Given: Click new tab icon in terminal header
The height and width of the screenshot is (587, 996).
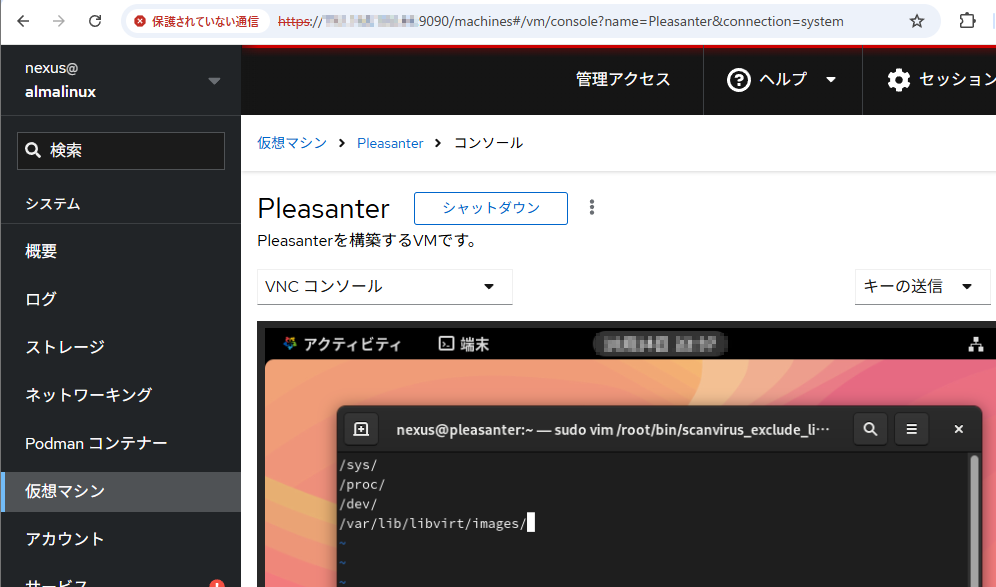Looking at the screenshot, I should click(x=361, y=429).
